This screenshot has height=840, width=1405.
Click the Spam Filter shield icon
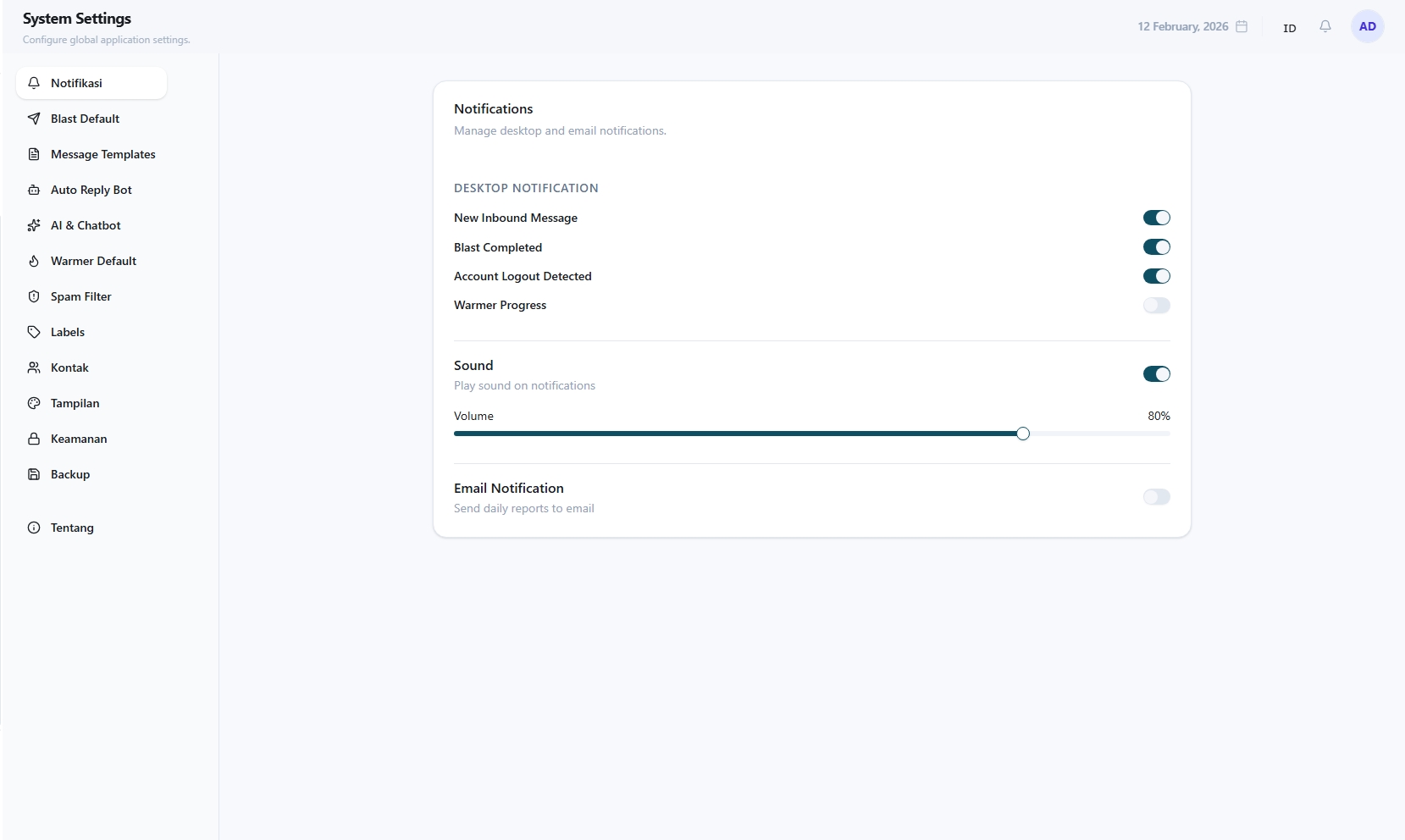pyautogui.click(x=34, y=296)
